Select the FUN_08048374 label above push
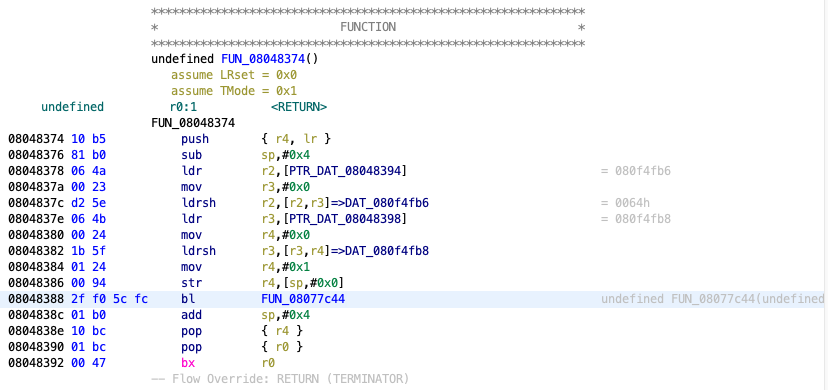Viewport: 828px width, 390px height. click(x=193, y=123)
